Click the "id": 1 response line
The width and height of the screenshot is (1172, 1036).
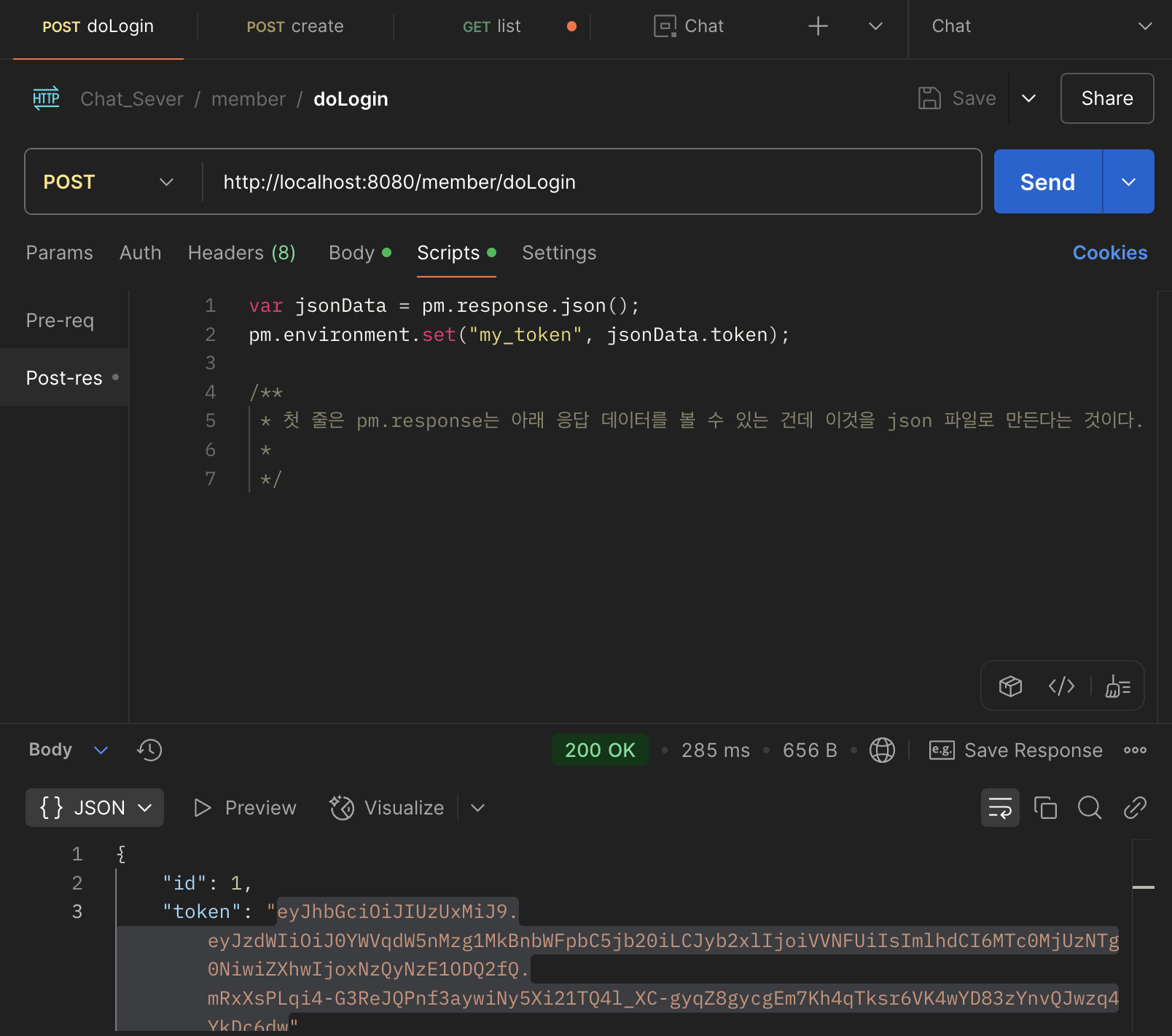pyautogui.click(x=207, y=883)
